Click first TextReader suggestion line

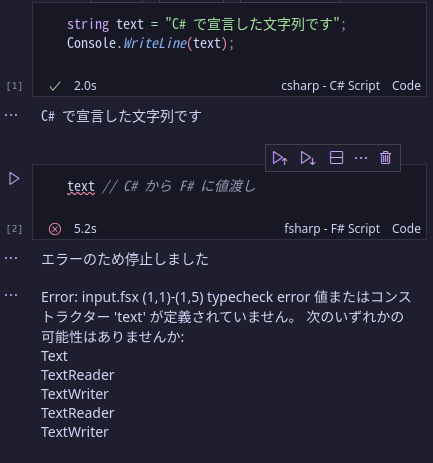[x=78, y=375]
